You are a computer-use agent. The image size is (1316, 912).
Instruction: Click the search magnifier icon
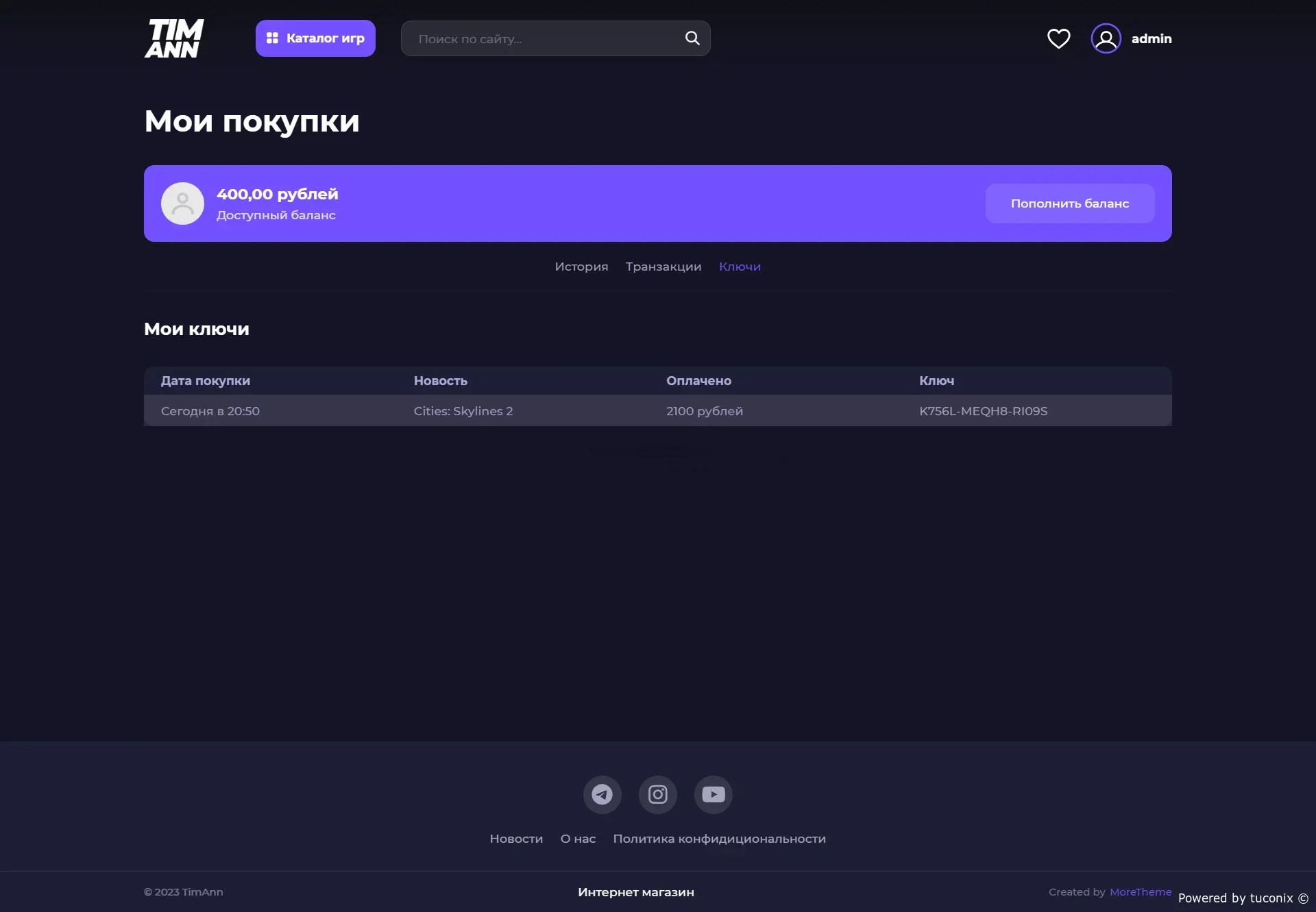click(692, 38)
